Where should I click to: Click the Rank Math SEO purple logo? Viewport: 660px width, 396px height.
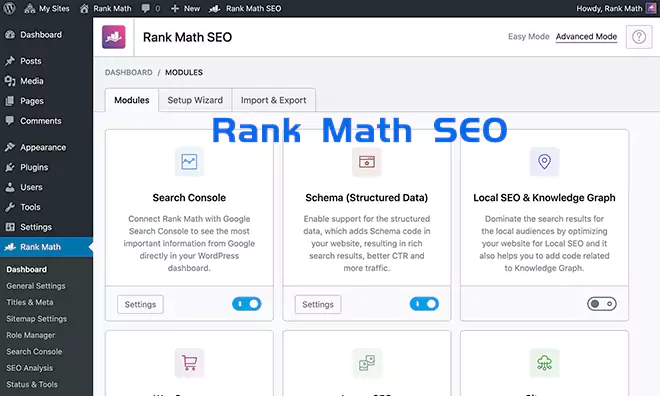coord(114,37)
